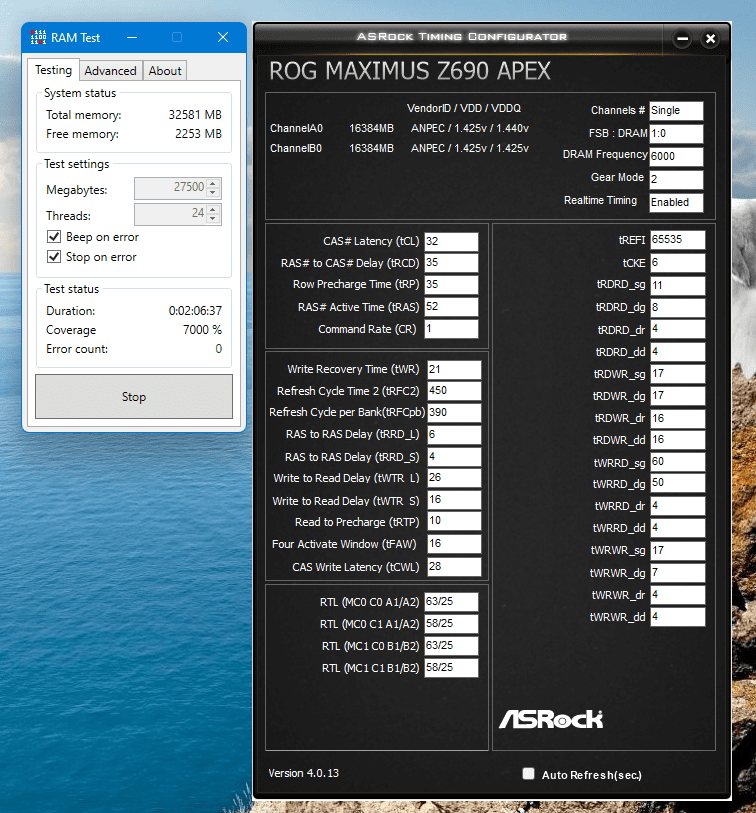Minimize the ASRock Timing Configurator window
This screenshot has width=756, height=813.
[682, 38]
